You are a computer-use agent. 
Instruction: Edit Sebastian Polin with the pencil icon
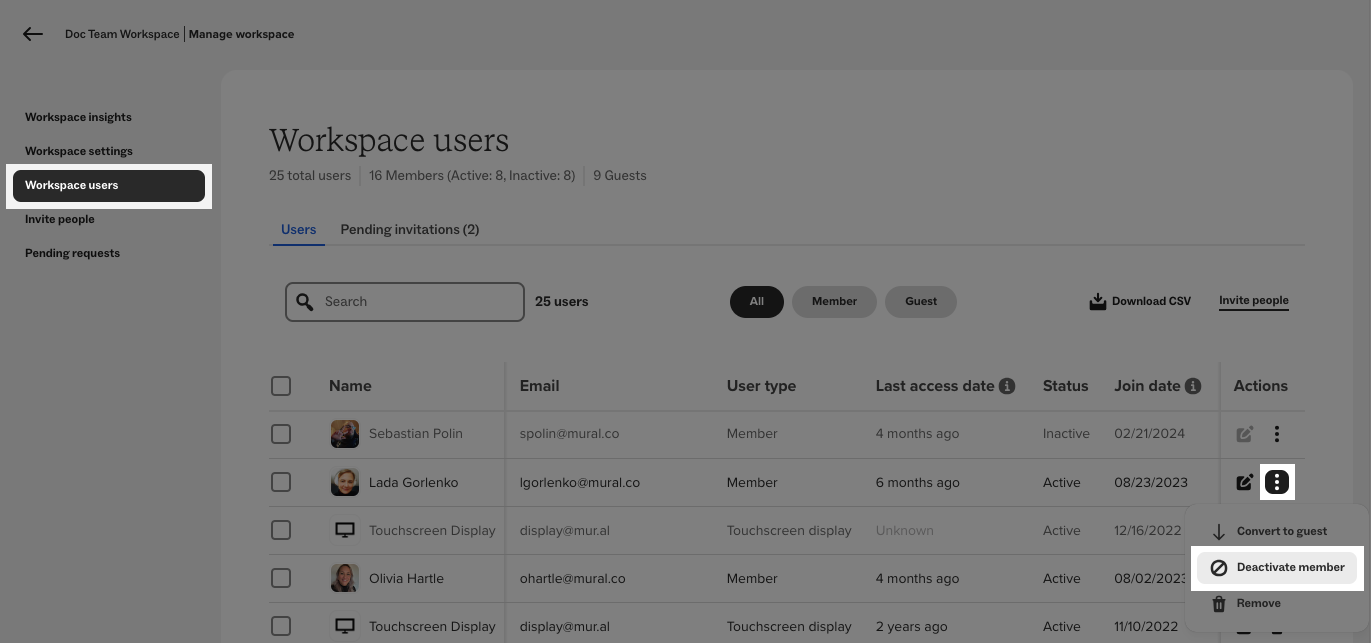pos(1244,434)
